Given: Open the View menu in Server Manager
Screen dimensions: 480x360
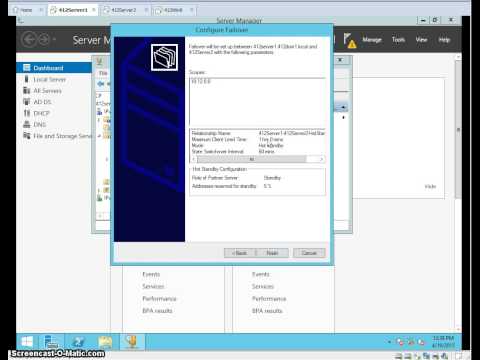Looking at the screenshot, I should [x=421, y=40].
